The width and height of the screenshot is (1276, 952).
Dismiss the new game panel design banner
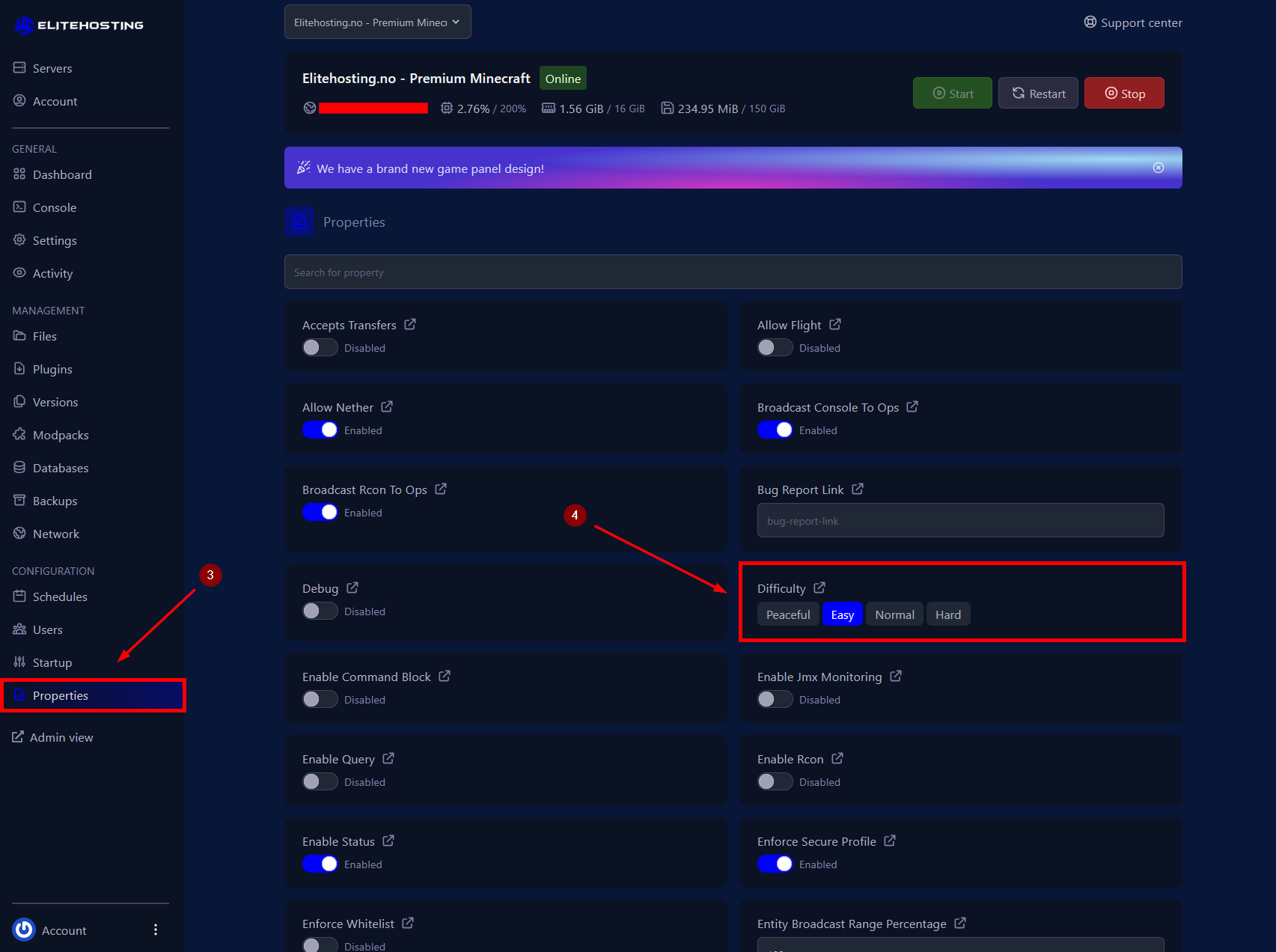(x=1159, y=168)
